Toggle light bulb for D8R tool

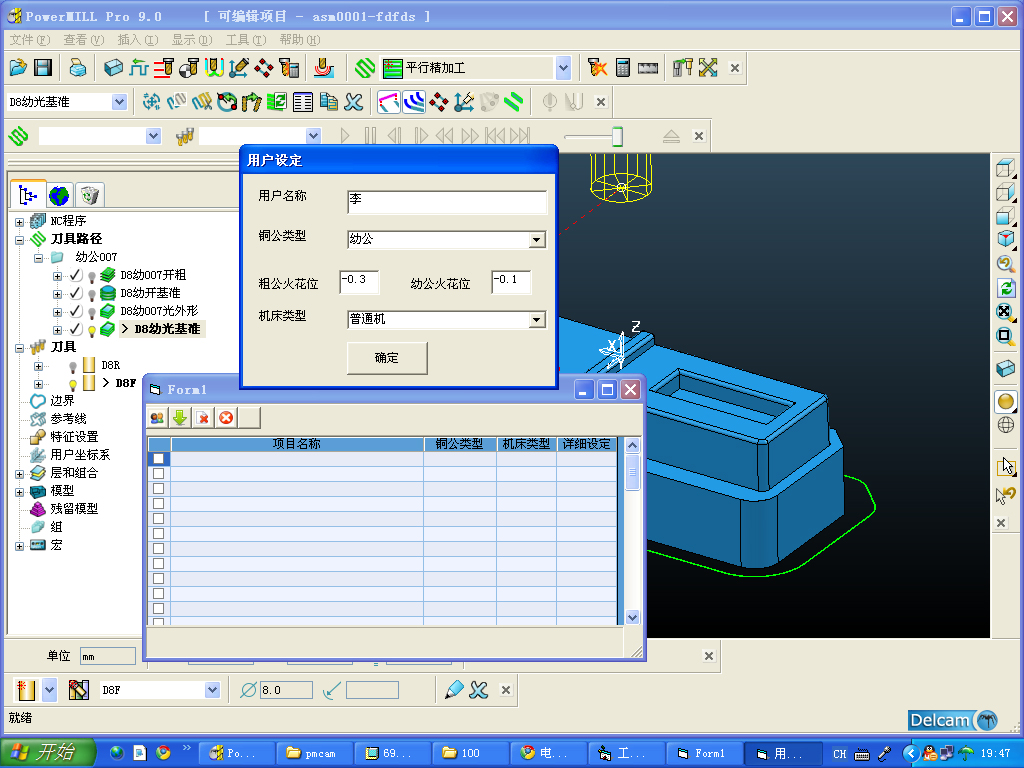(73, 367)
